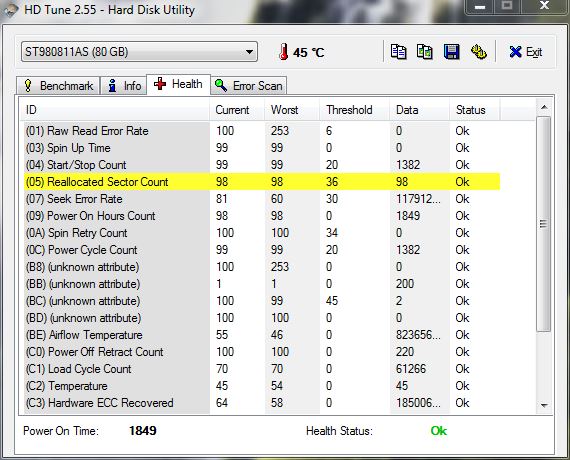The height and width of the screenshot is (460, 570).
Task: Open options via the wrench icon
Action: [479, 52]
